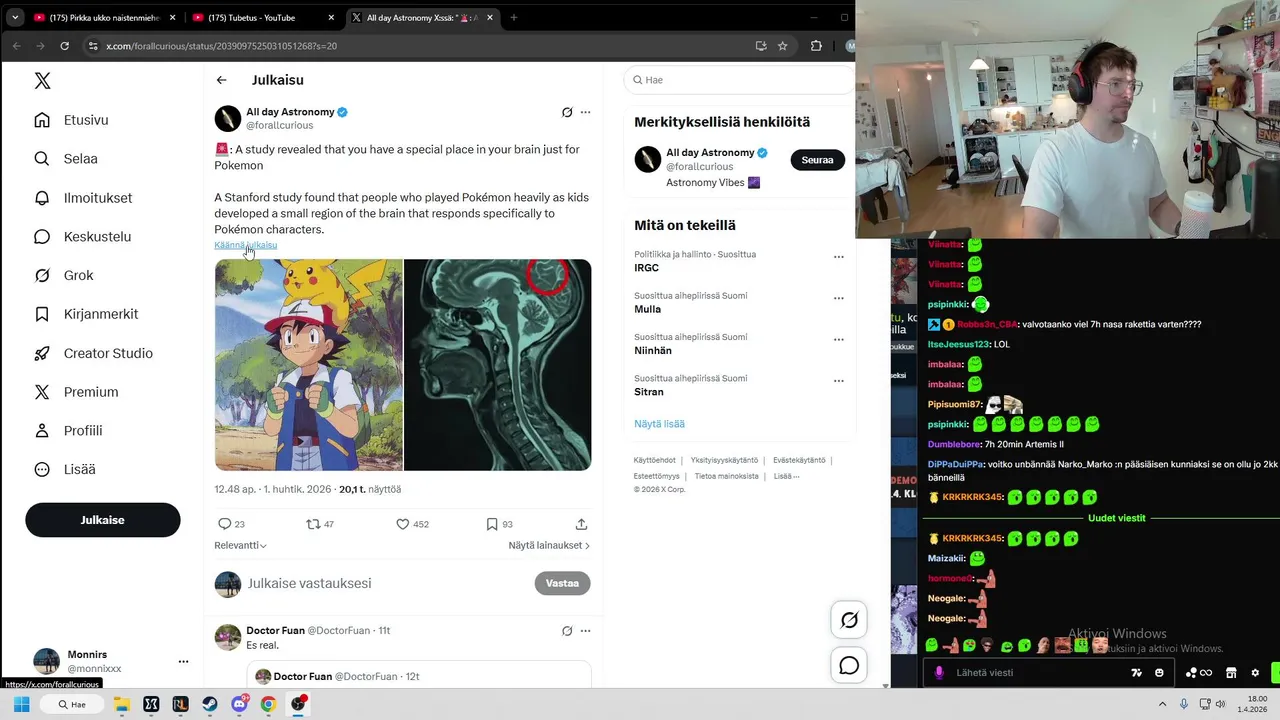Image resolution: width=1280 pixels, height=720 pixels.
Task: Open Ilmoitukset notifications
Action: (83, 198)
